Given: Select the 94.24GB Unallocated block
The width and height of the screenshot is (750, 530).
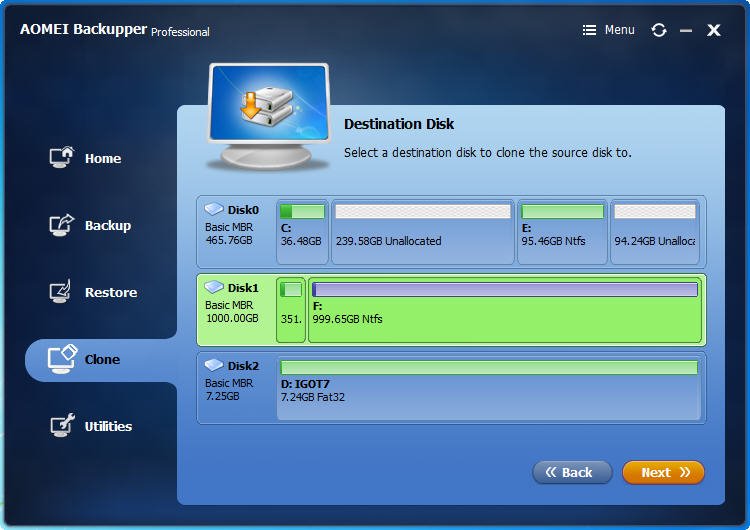Looking at the screenshot, I should (x=655, y=232).
